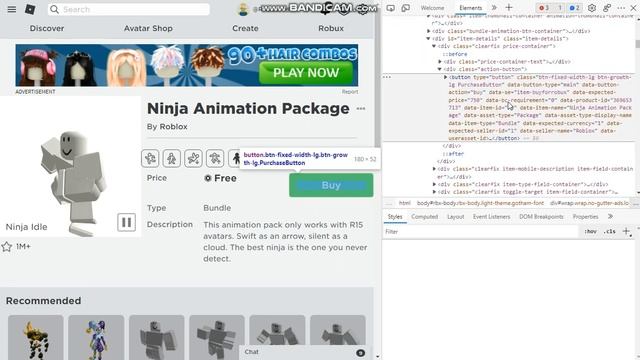Image resolution: width=640 pixels, height=360 pixels.
Task: Open the three-dot menu beside Ninja Animation Package
Action: [361, 109]
